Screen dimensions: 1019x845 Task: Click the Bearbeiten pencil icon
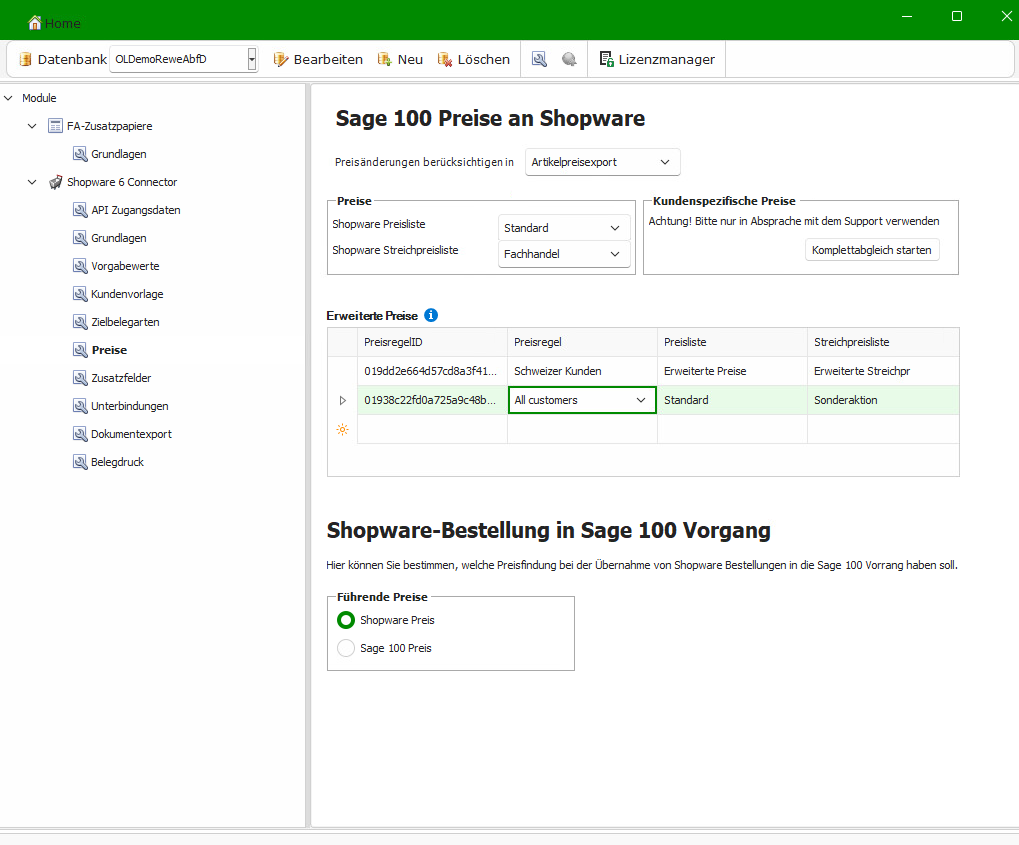(x=281, y=59)
